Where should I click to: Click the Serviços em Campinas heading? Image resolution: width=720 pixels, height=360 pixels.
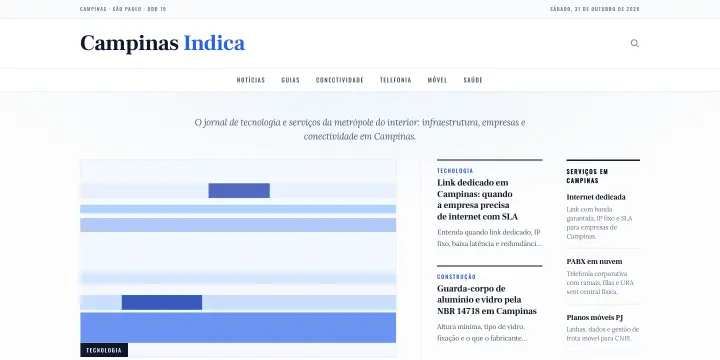pyautogui.click(x=587, y=176)
